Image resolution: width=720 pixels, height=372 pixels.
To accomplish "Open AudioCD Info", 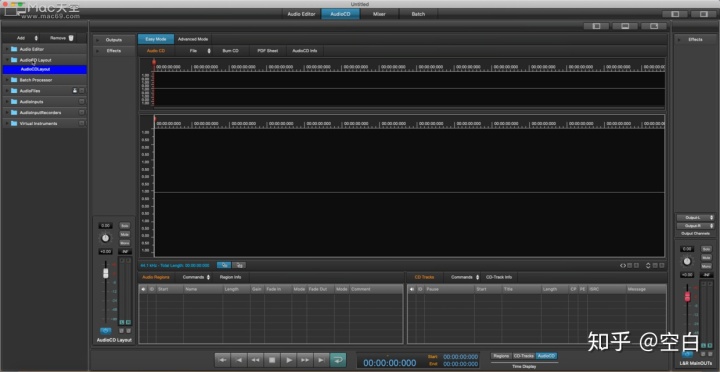I will pyautogui.click(x=304, y=51).
